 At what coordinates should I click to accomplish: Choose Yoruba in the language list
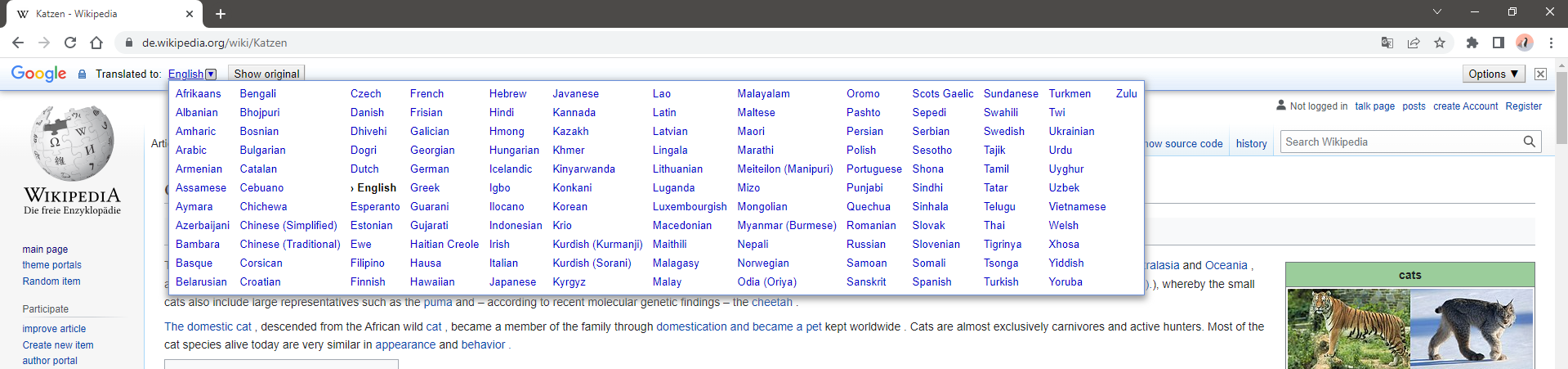tap(1065, 281)
